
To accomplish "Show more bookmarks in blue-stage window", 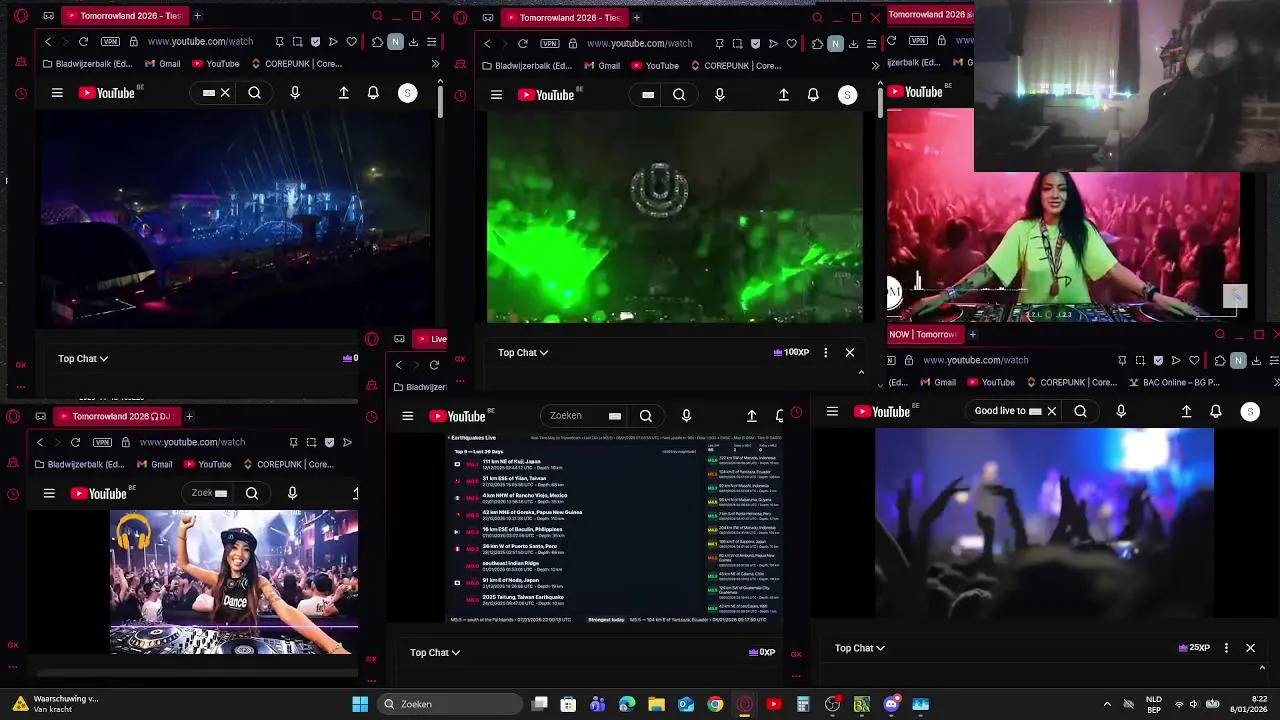I will [435, 64].
